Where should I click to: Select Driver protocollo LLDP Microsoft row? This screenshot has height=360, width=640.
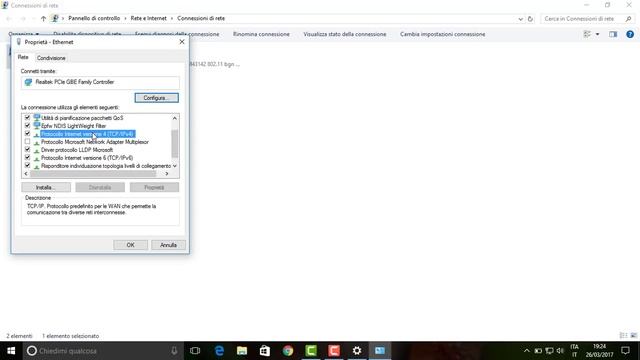[77, 150]
